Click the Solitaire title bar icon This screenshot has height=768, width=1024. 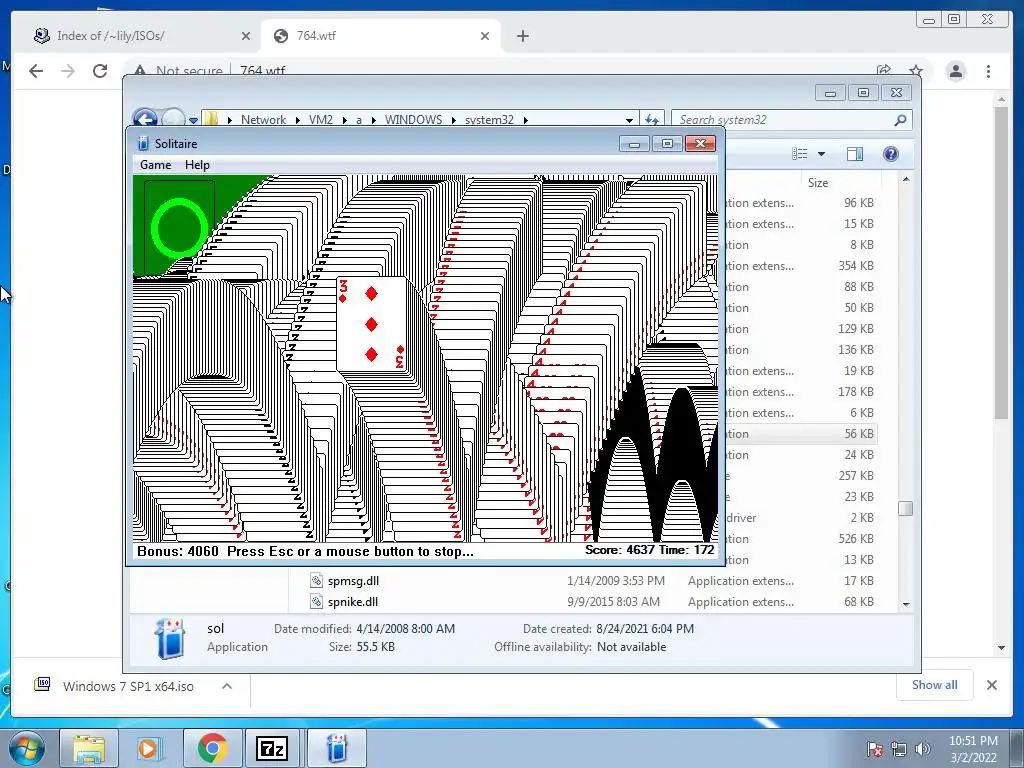coord(143,144)
